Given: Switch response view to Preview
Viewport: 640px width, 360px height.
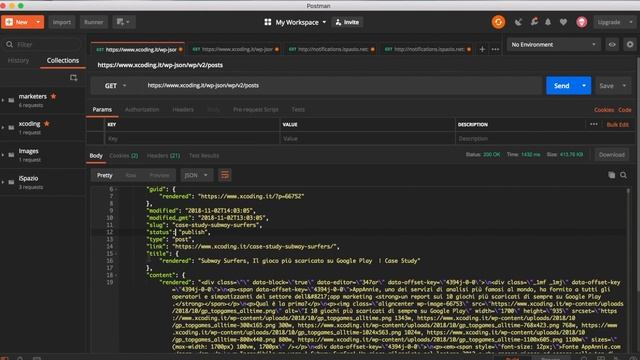Looking at the screenshot, I should (x=159, y=175).
